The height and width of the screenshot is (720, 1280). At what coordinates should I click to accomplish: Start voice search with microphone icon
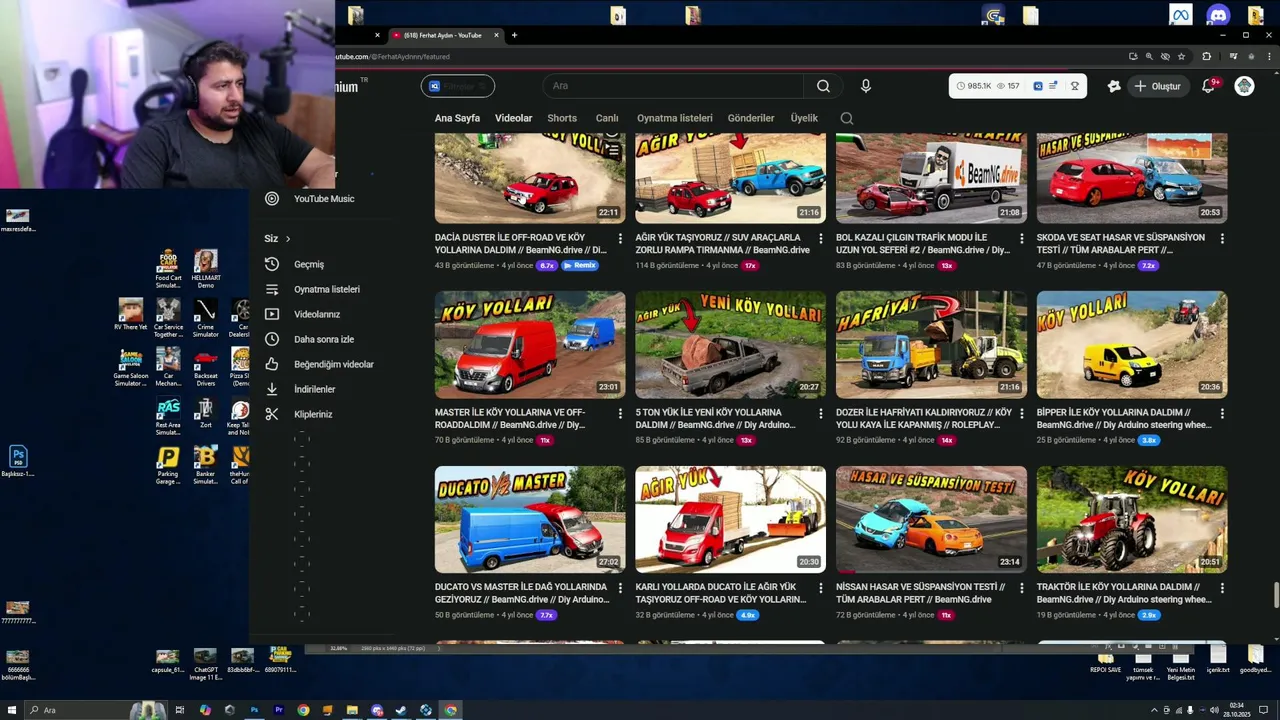pos(866,86)
